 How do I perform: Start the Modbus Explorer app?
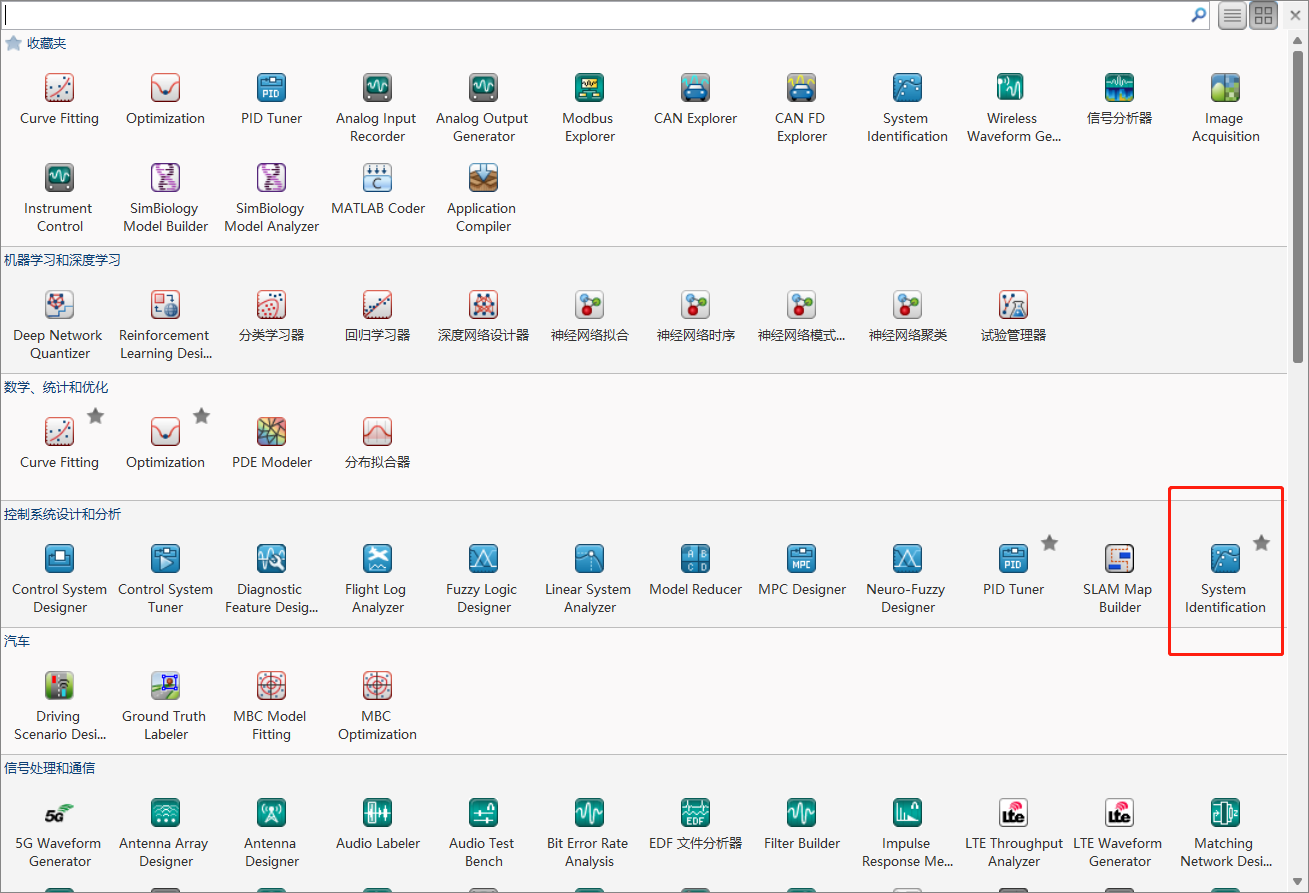pyautogui.click(x=590, y=109)
